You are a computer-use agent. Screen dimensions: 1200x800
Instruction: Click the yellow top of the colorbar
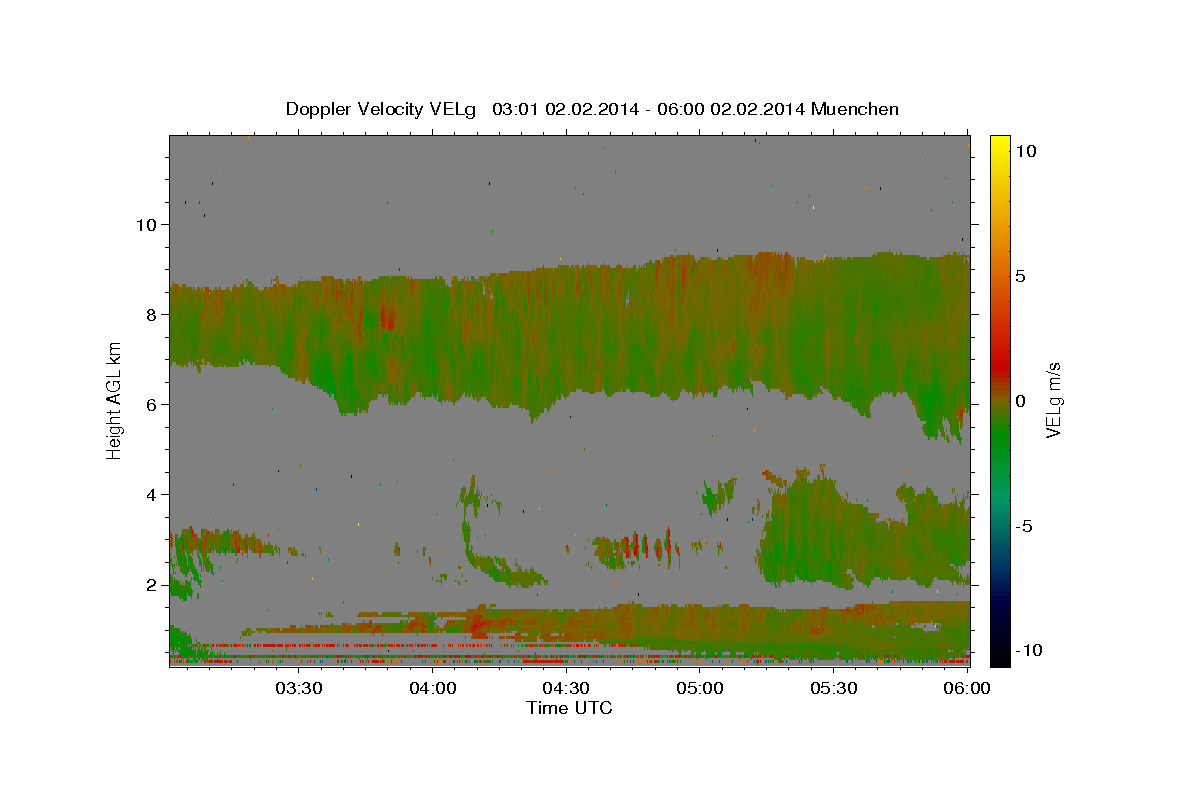tap(999, 147)
